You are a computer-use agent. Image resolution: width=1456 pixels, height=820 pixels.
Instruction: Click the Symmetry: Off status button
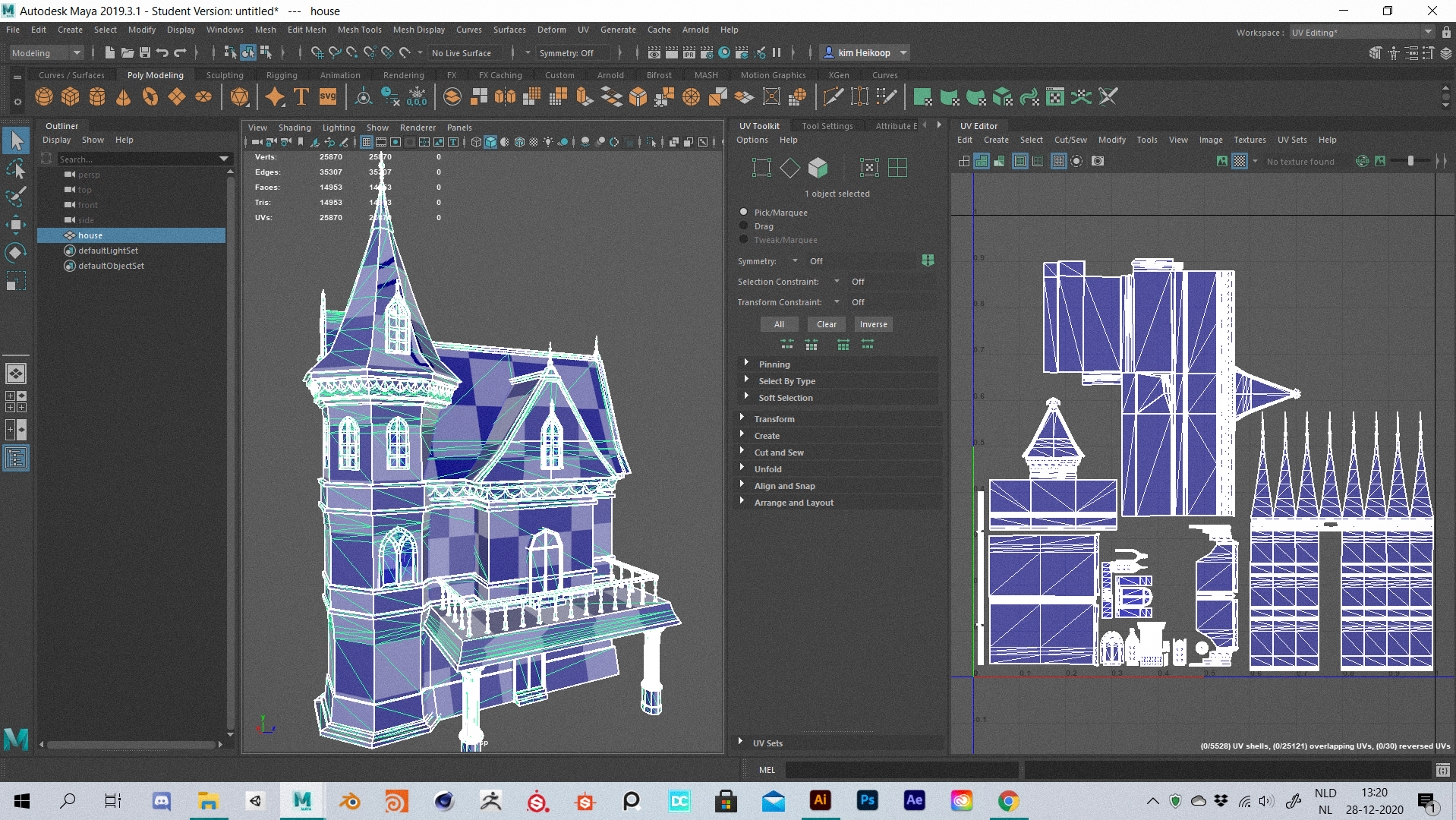coord(573,52)
